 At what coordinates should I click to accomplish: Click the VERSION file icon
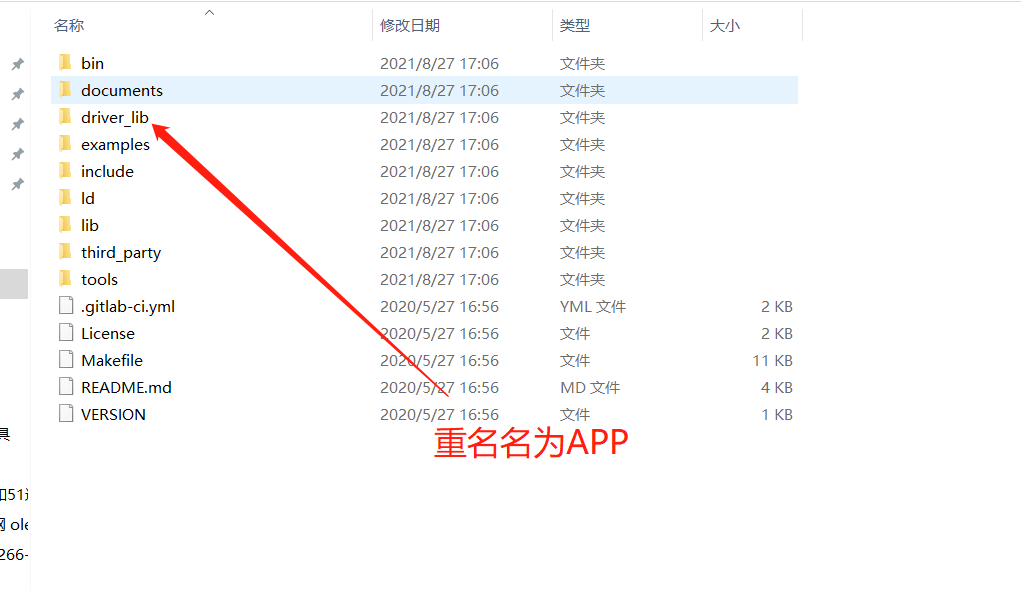[x=66, y=414]
